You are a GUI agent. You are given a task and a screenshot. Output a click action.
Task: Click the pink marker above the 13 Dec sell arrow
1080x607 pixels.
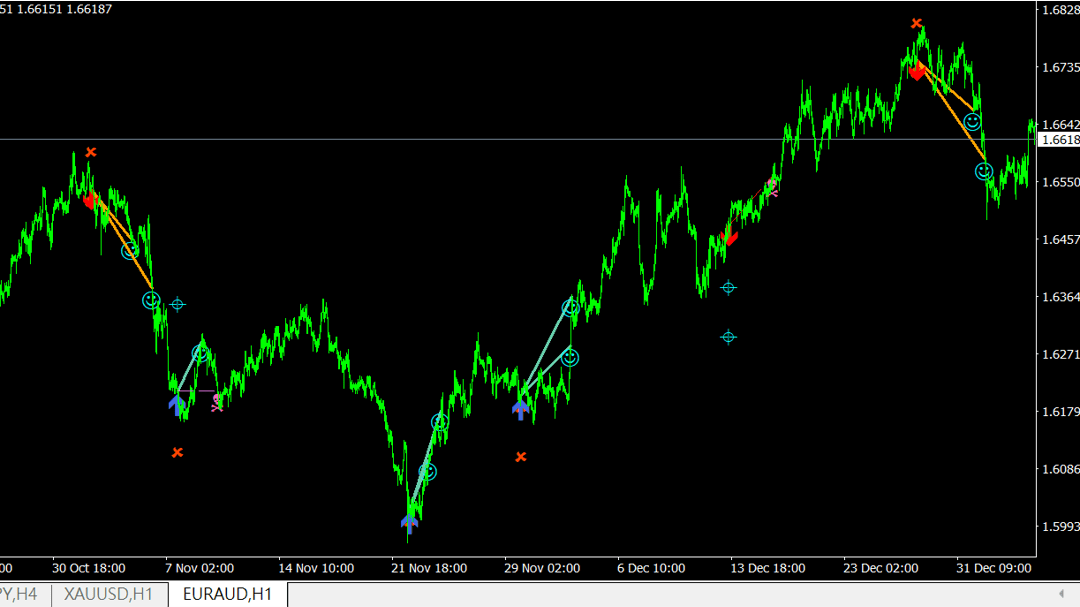point(772,188)
